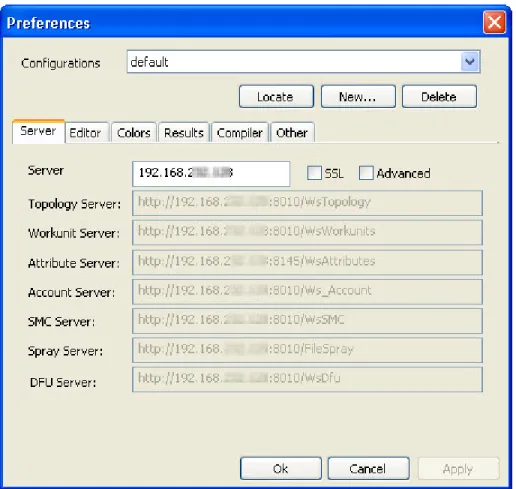
Task: Click the Locate button
Action: click(276, 97)
